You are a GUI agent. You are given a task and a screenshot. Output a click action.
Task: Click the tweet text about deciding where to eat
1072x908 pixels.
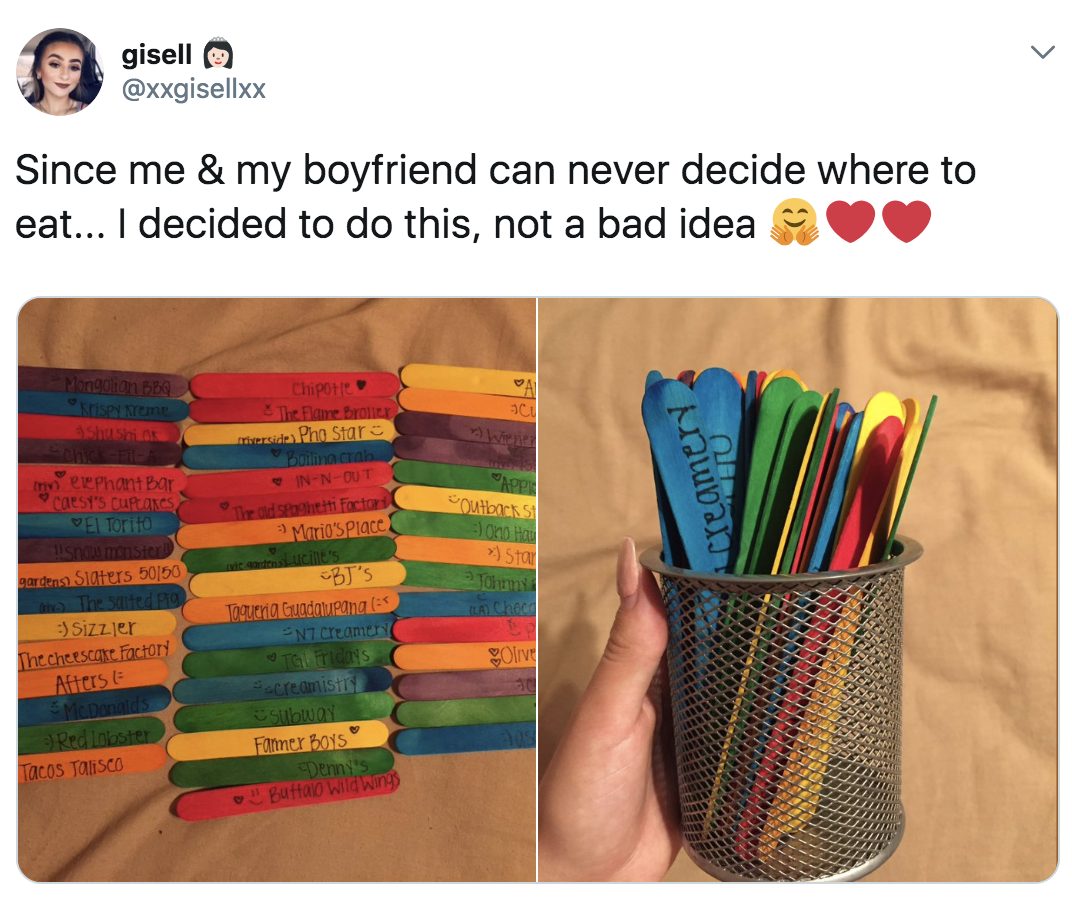point(495,197)
